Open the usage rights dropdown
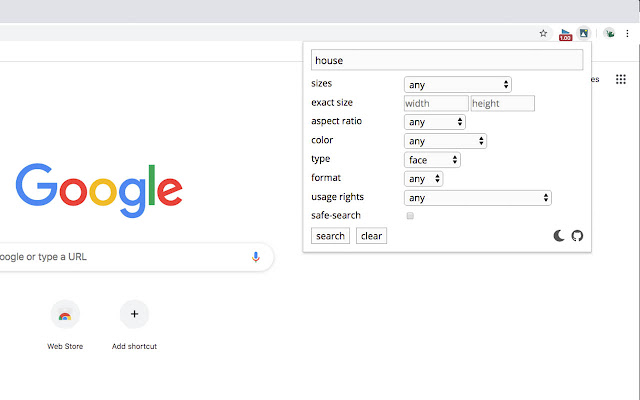Viewport: 640px width, 400px height. click(x=478, y=198)
